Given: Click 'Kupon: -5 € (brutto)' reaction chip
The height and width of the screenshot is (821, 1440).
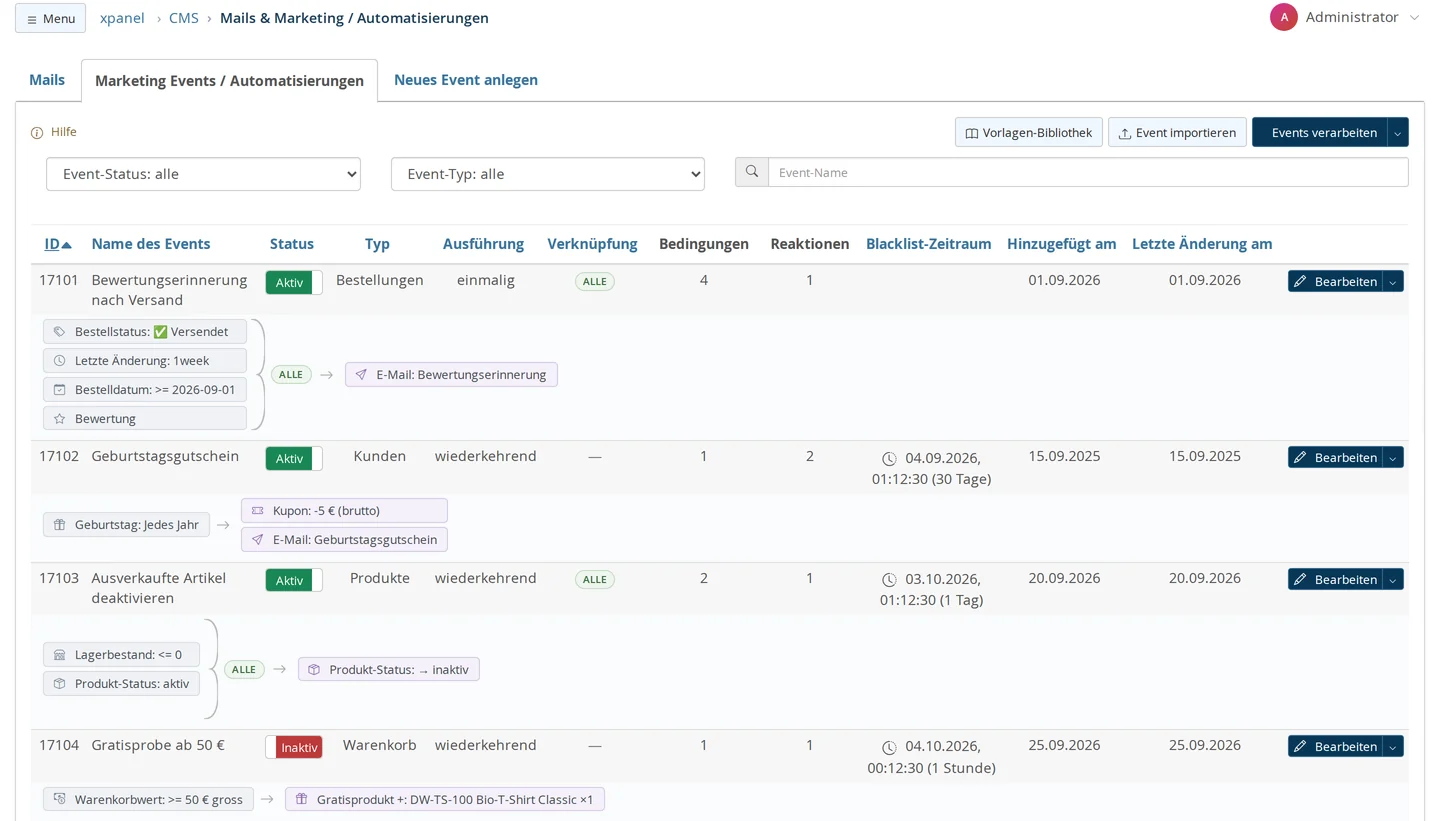Looking at the screenshot, I should 344,510.
